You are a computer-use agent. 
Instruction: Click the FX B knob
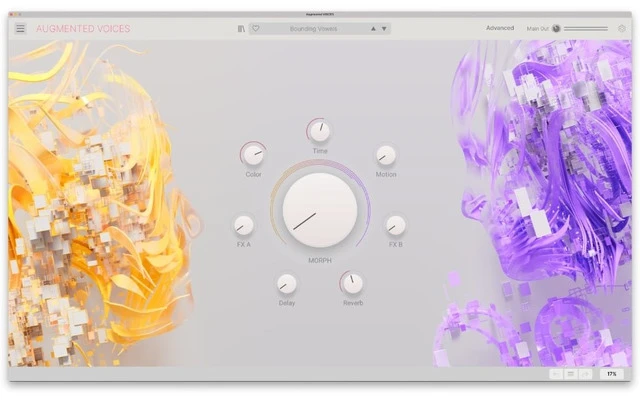(396, 225)
